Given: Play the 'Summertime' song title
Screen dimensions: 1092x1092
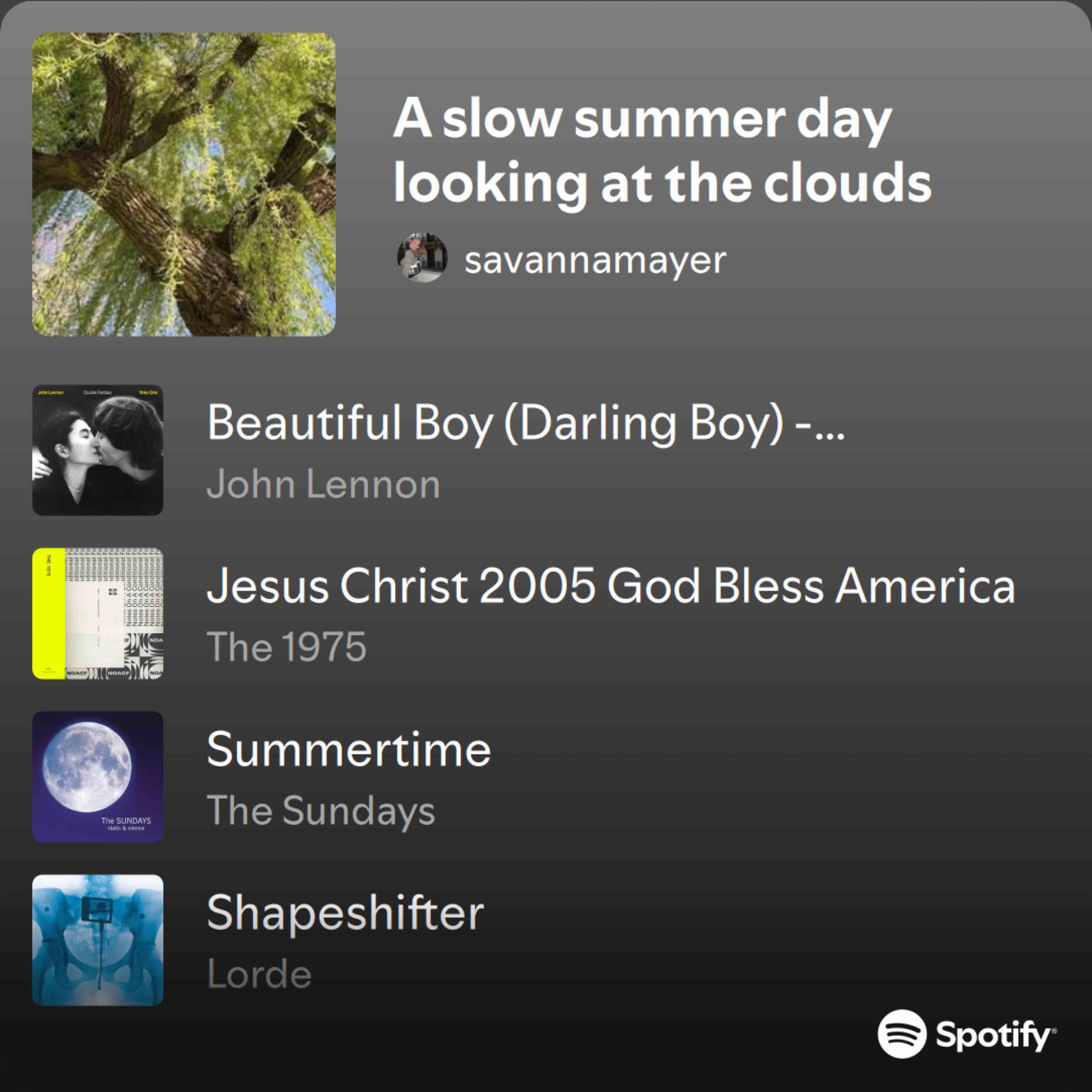Looking at the screenshot, I should 349,749.
